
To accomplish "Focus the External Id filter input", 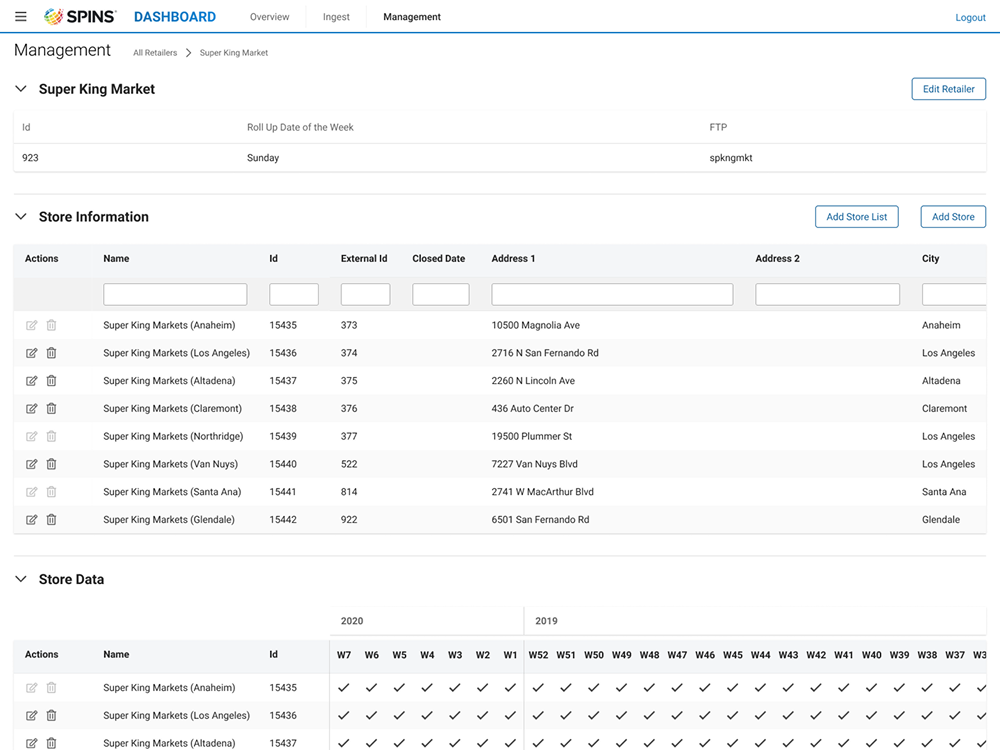I will pyautogui.click(x=365, y=295).
